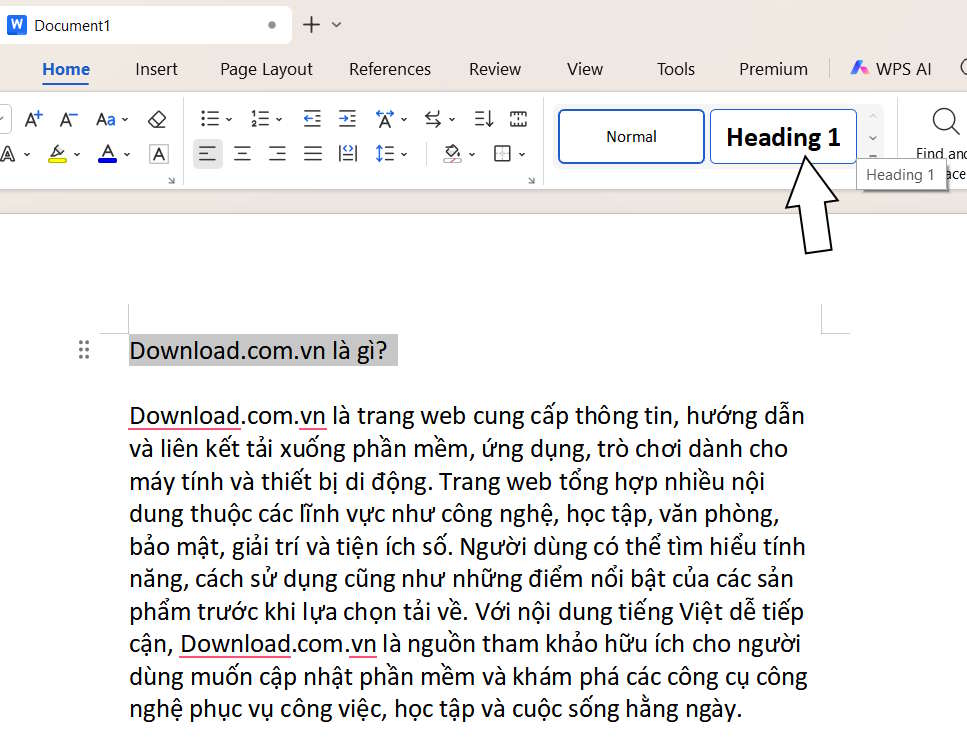Viewport: 967px width, 756px height.
Task: Expand the borders dropdown arrow
Action: coord(522,155)
